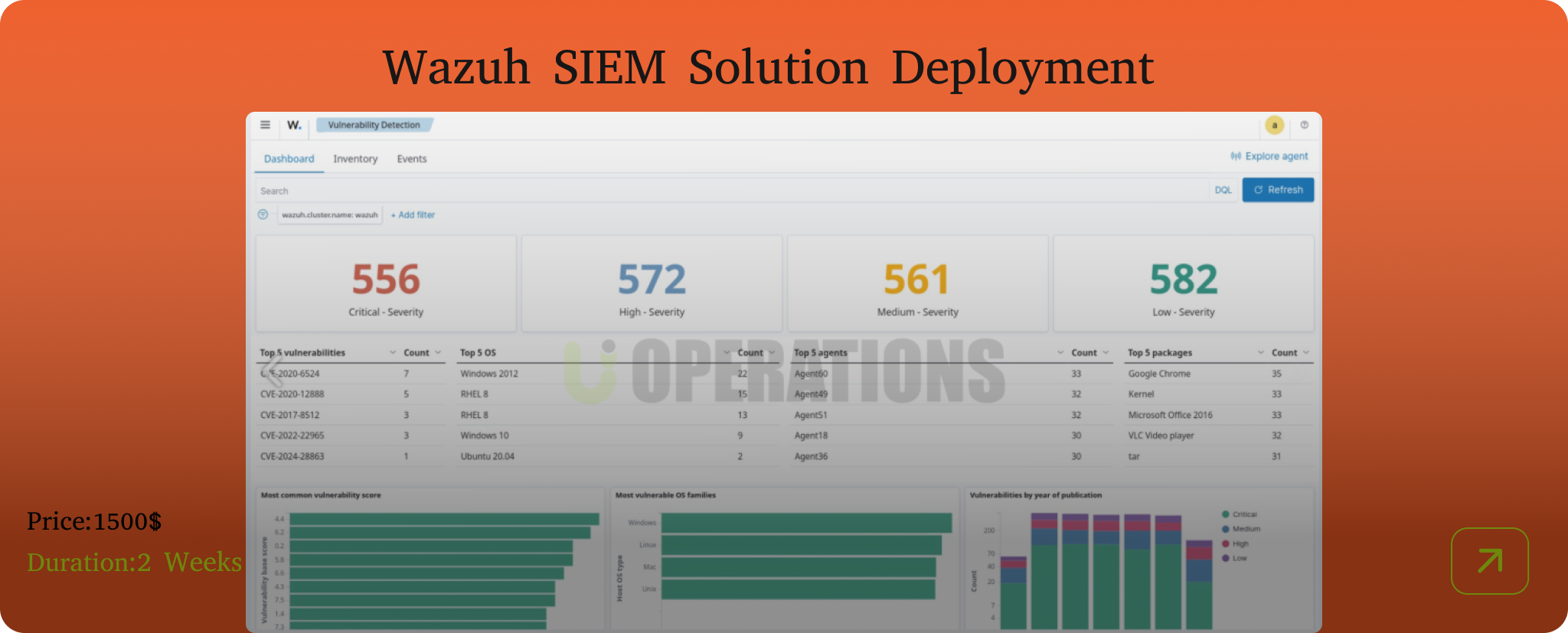
Task: Toggle the Low legend color dot
Action: click(x=1226, y=558)
